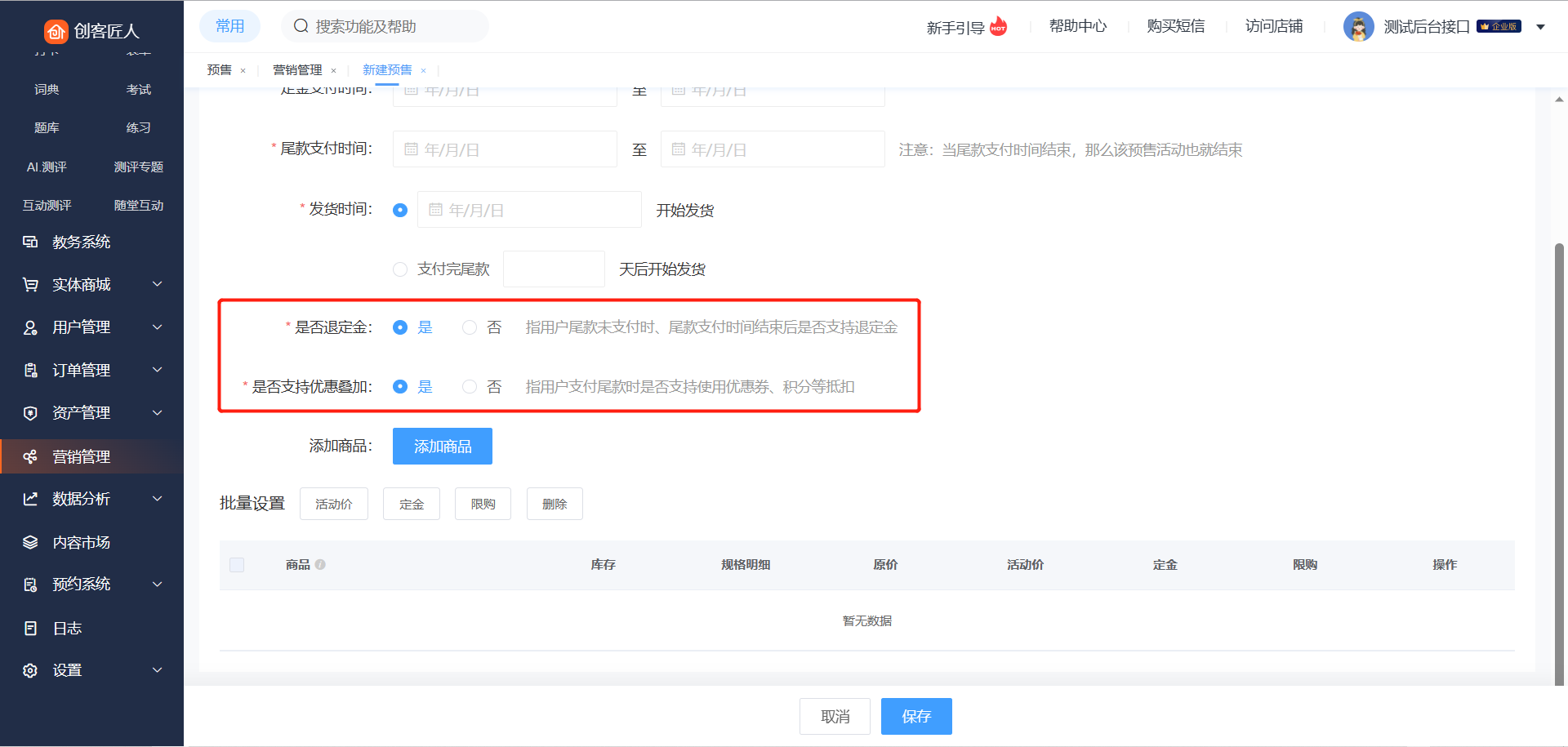Image resolution: width=1568 pixels, height=747 pixels.
Task: Select 否 for 是否退定金
Action: click(x=470, y=327)
